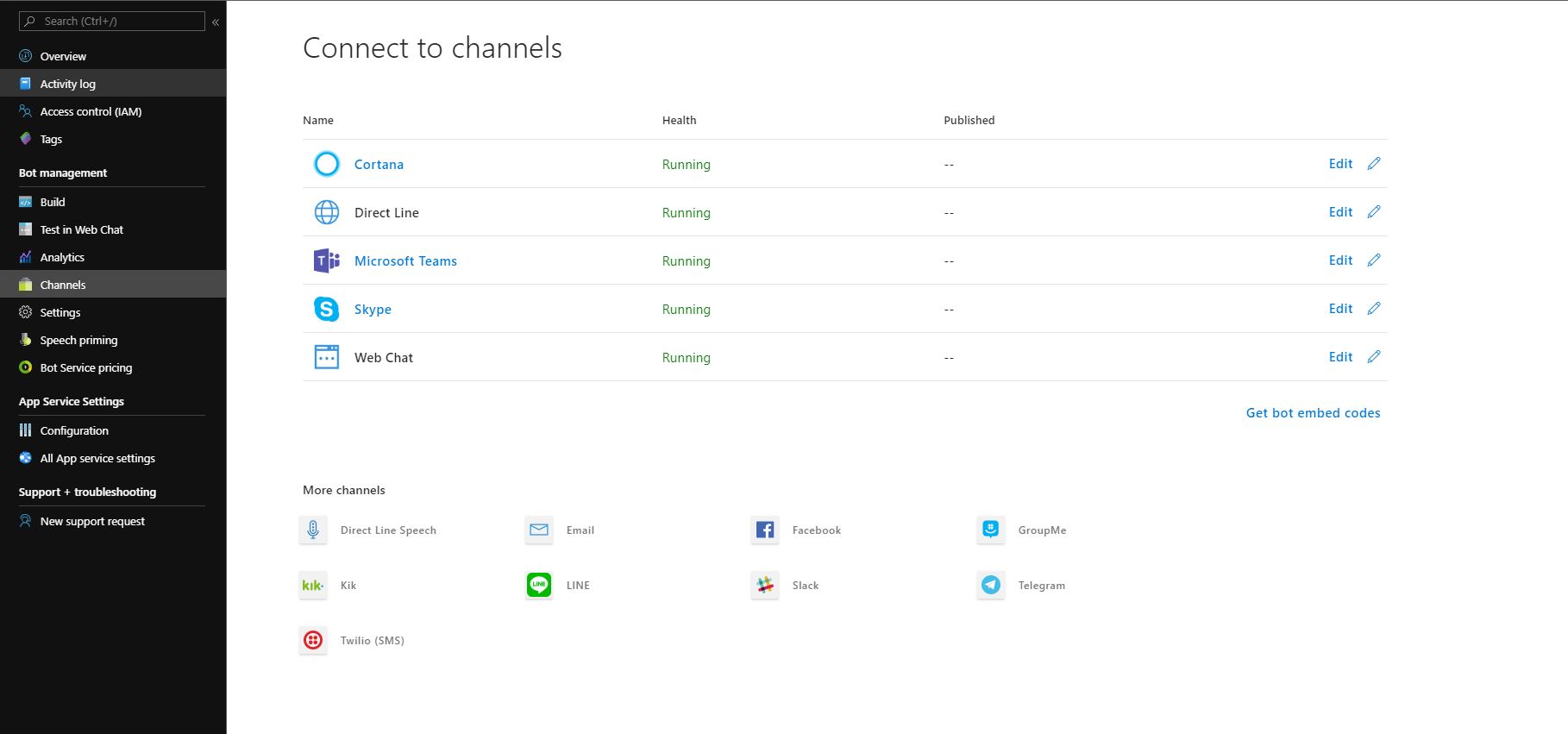1568x734 pixels.
Task: Add the Telegram channel icon
Action: (991, 585)
